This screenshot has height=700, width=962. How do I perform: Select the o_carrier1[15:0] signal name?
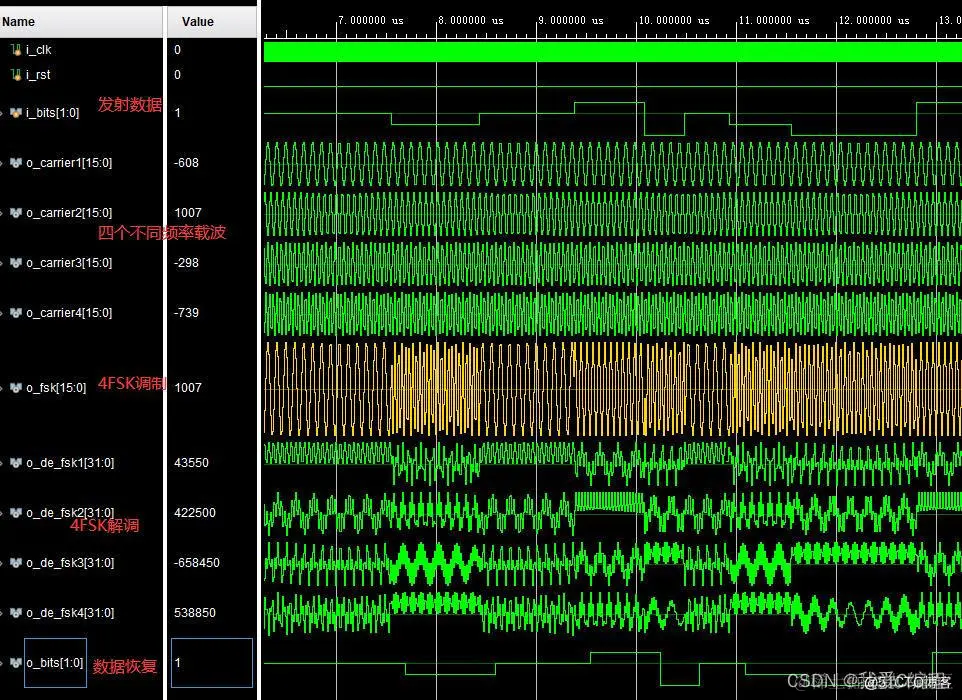(69, 163)
